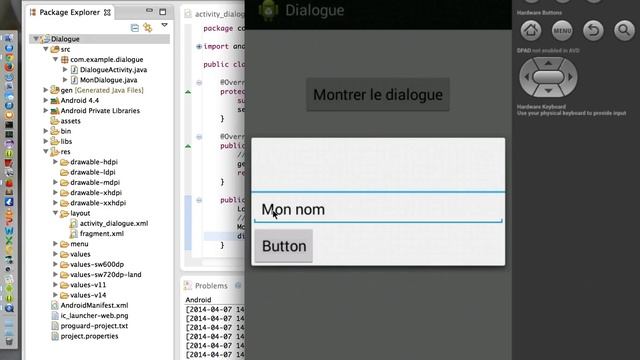Open Firefox from the dock
The image size is (640, 360).
(x=9, y=67)
